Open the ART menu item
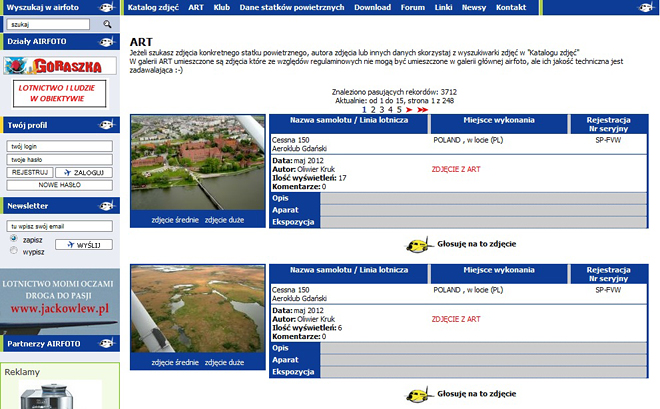 196,7
